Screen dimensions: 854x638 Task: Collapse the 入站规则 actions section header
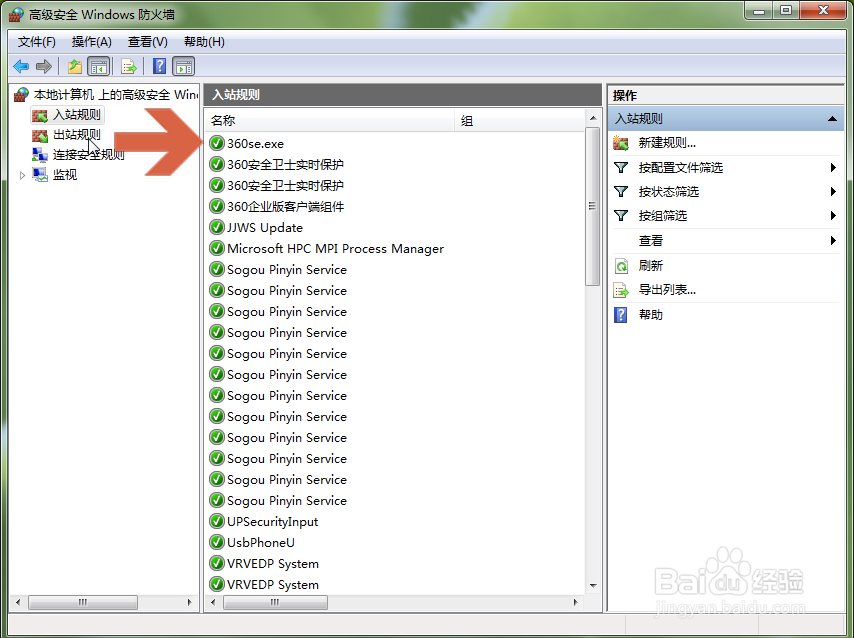832,119
